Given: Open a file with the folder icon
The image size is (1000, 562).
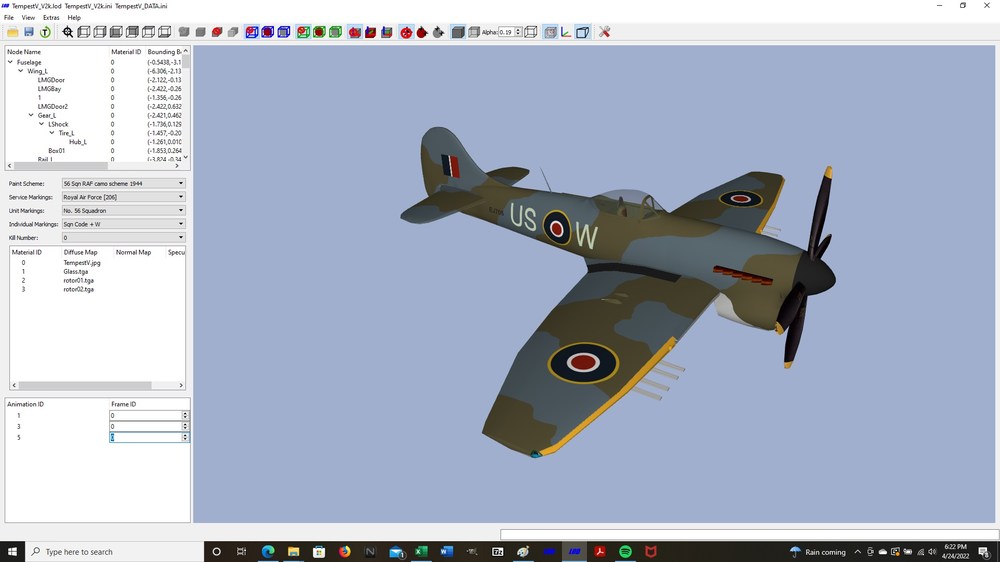Looking at the screenshot, I should pyautogui.click(x=13, y=32).
